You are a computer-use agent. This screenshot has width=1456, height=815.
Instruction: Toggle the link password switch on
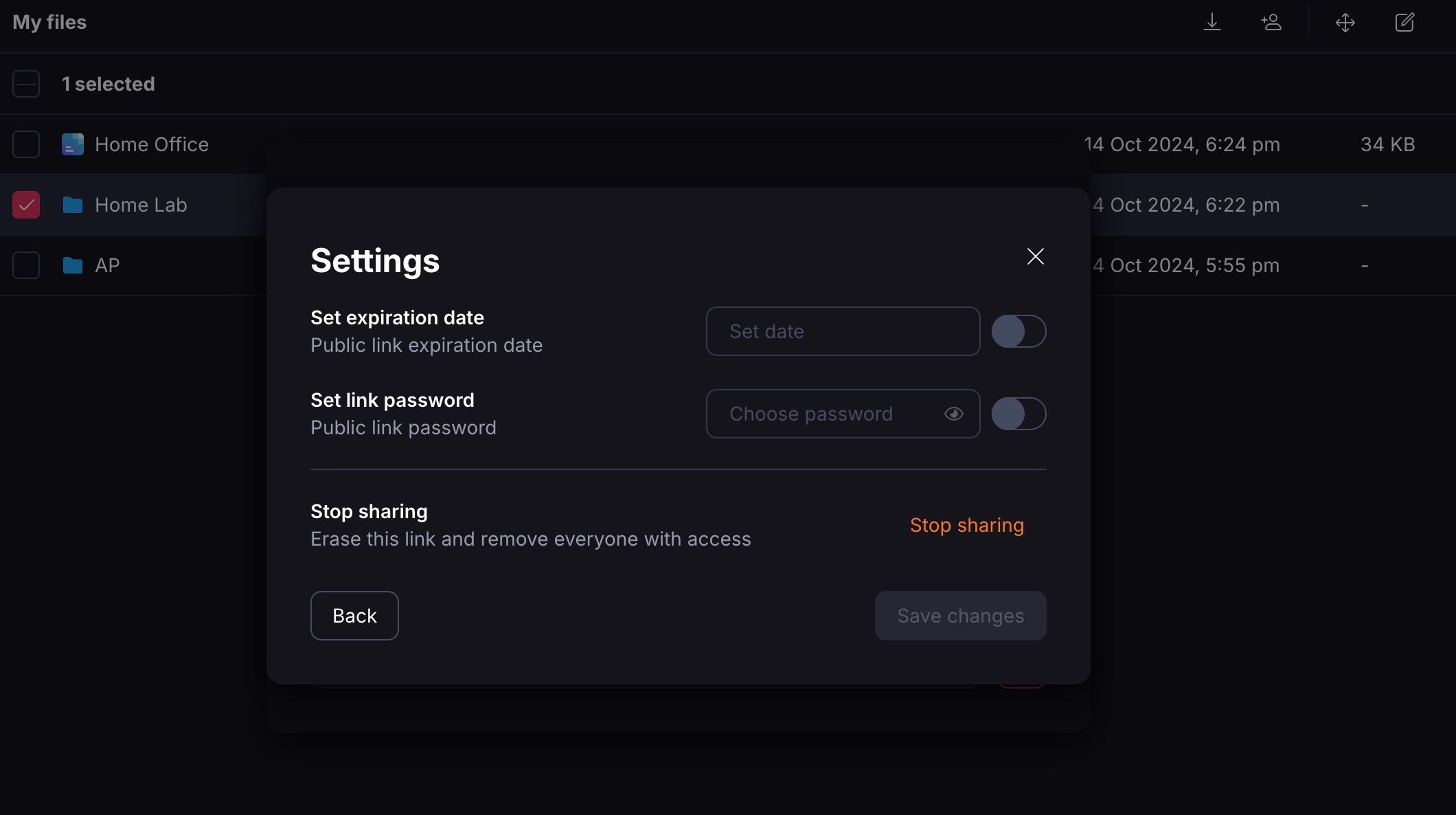(x=1019, y=413)
